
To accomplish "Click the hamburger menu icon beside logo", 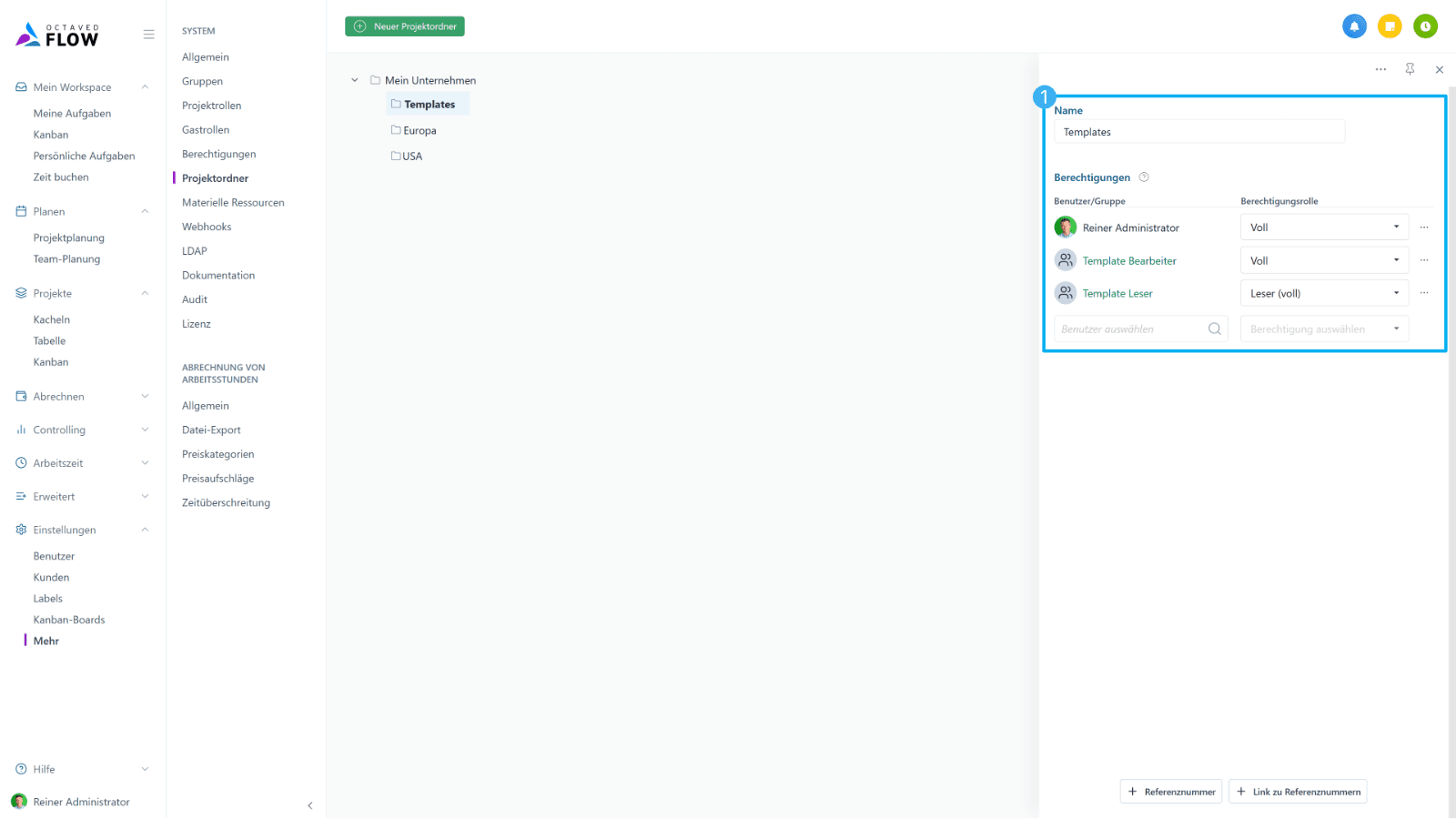I will (148, 35).
